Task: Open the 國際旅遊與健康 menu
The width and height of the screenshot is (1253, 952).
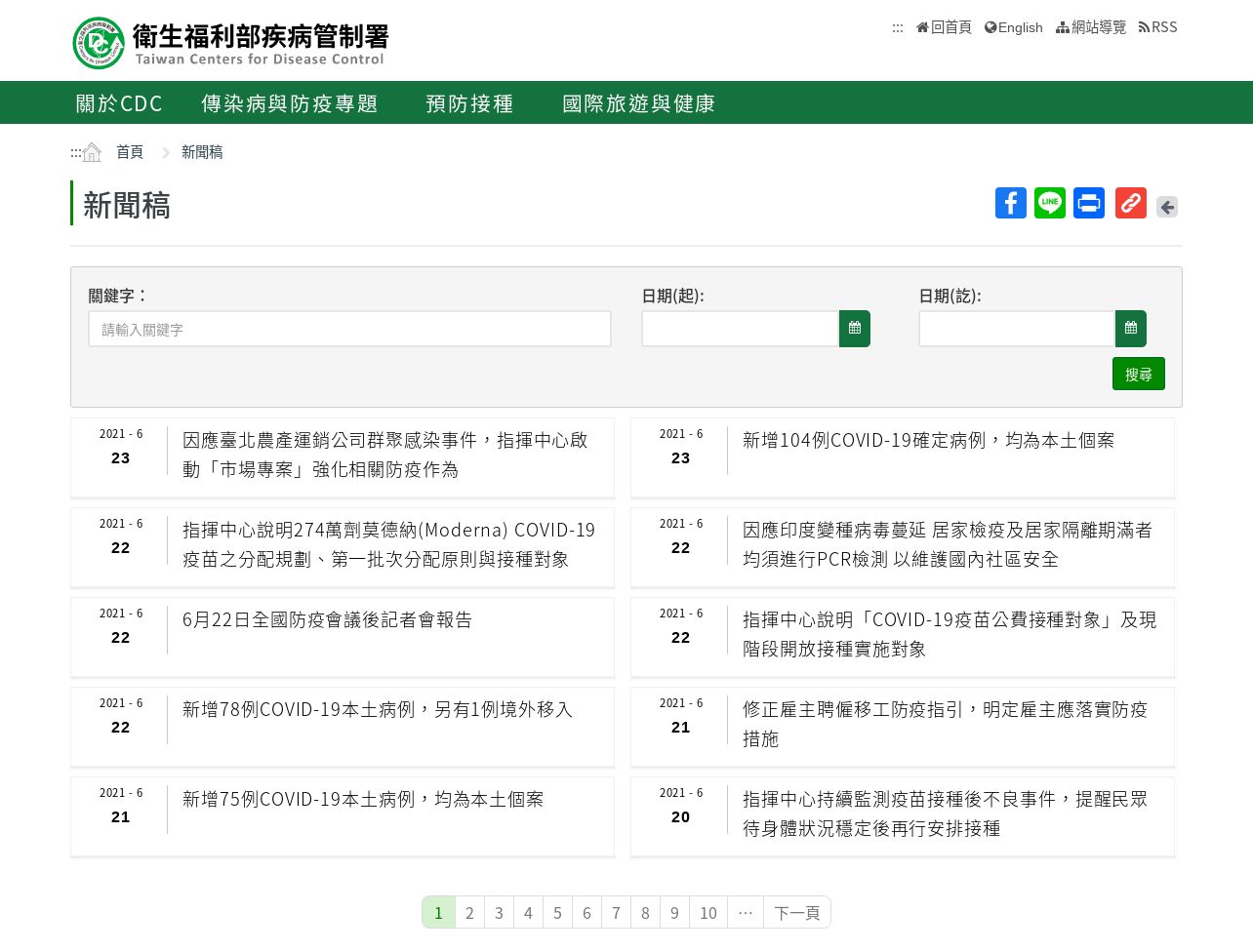Action: click(x=639, y=103)
